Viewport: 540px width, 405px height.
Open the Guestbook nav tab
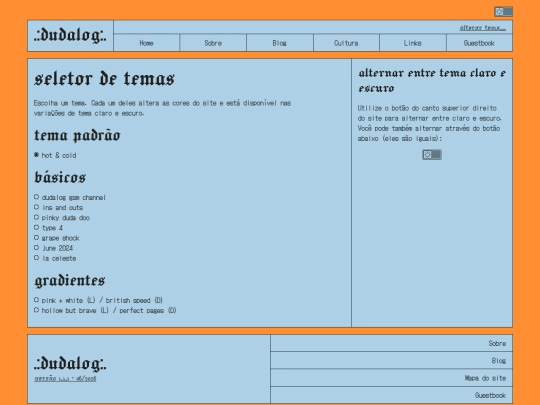[479, 43]
